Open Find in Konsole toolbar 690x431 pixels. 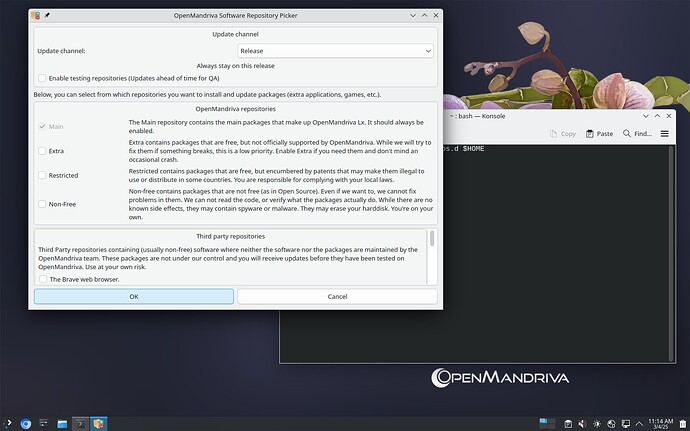pos(637,133)
